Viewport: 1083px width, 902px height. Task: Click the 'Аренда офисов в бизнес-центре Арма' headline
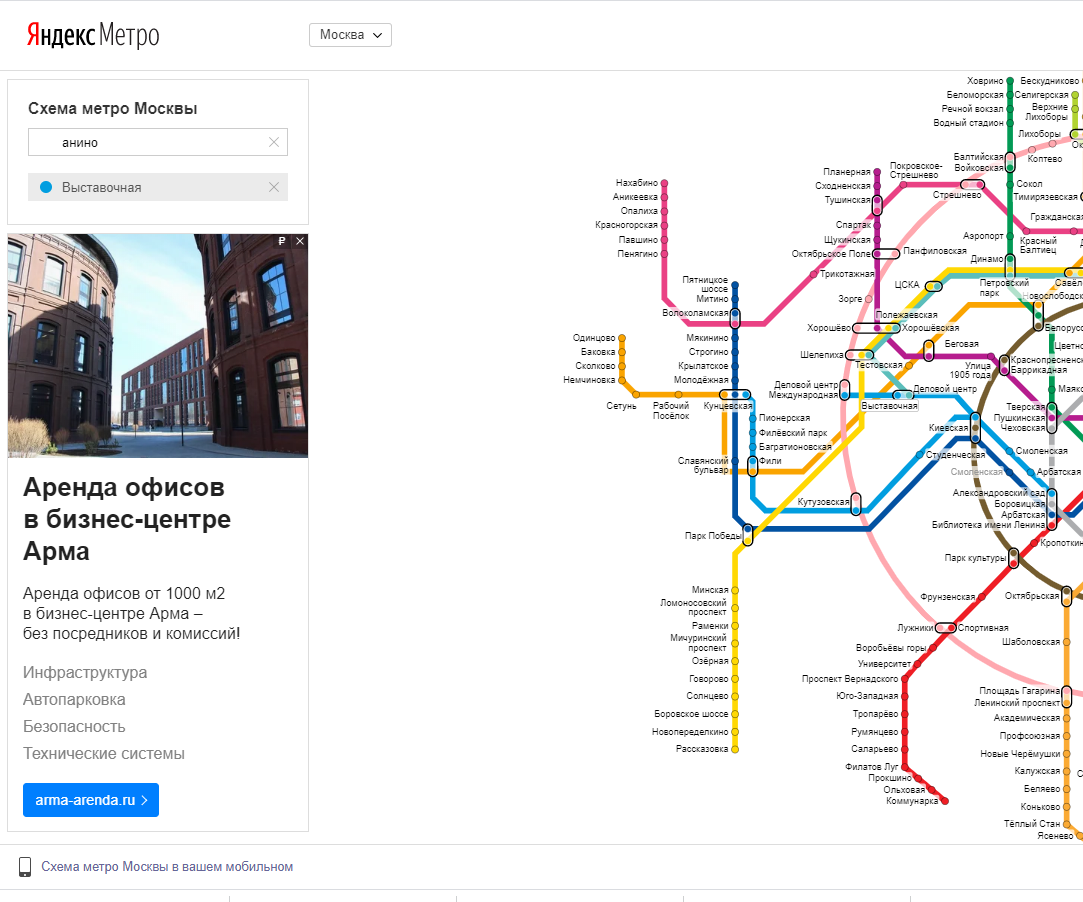(x=127, y=519)
